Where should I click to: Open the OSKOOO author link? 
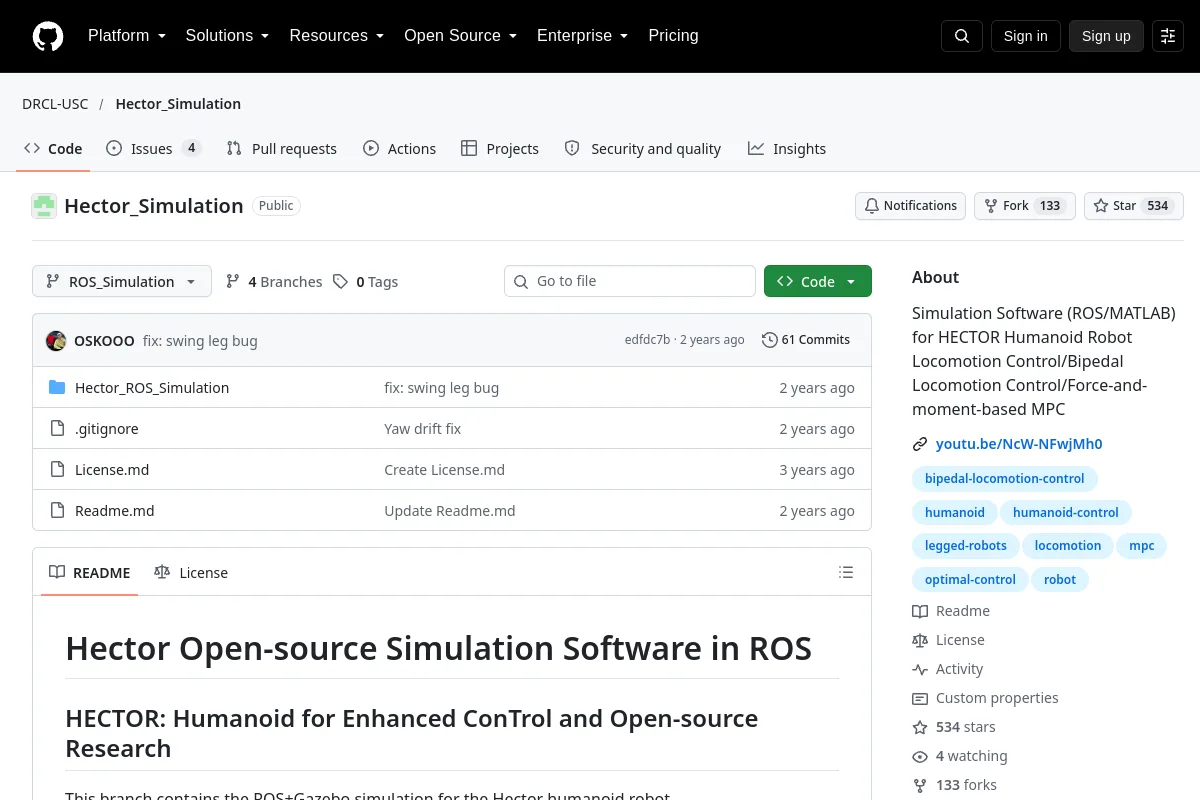(x=104, y=341)
